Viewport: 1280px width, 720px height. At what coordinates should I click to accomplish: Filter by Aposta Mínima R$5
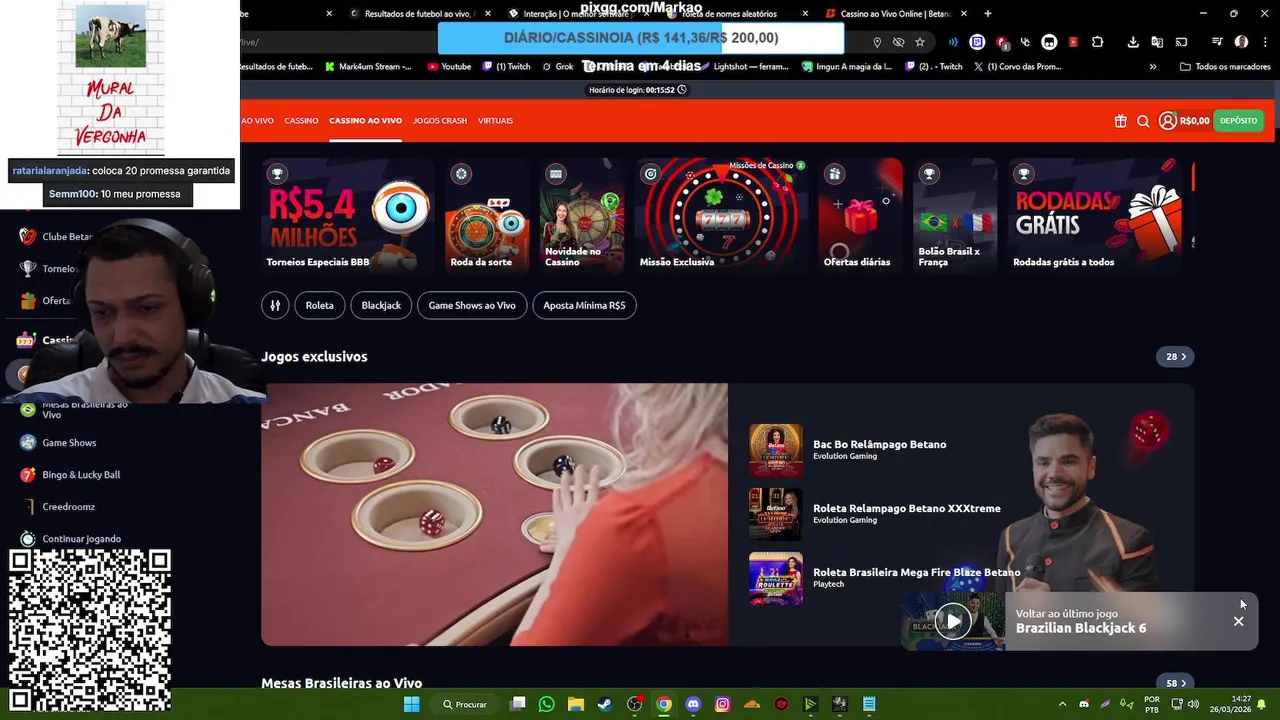pos(584,305)
